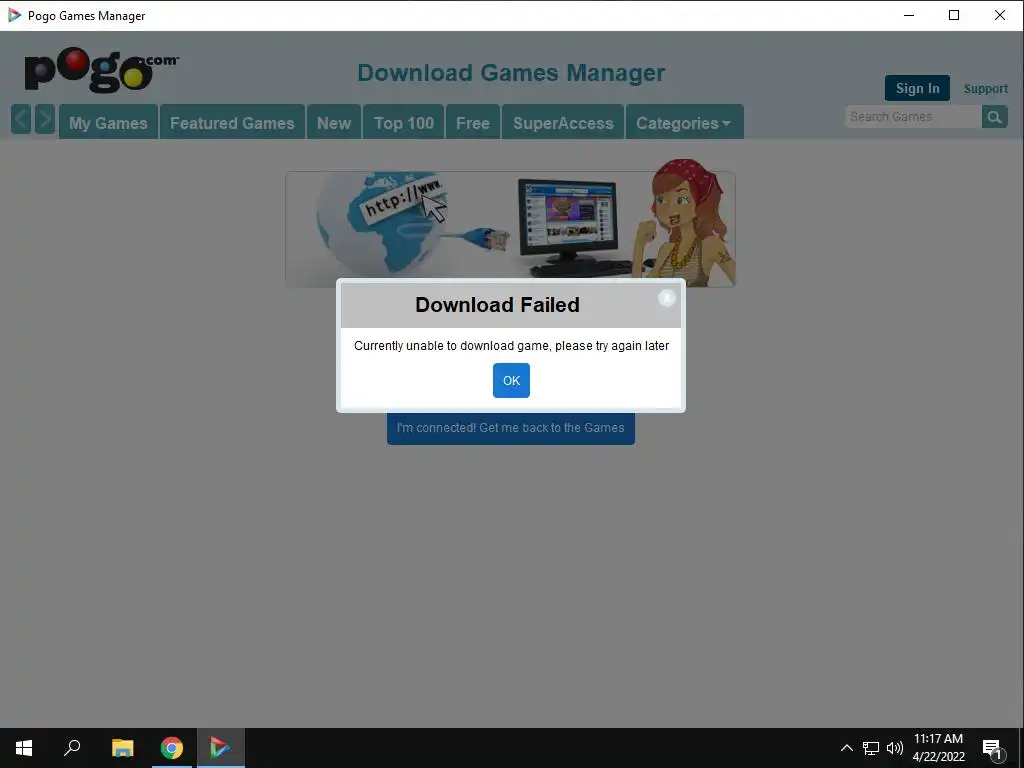1024x768 pixels.
Task: Open Google Chrome from taskbar
Action: (x=172, y=748)
